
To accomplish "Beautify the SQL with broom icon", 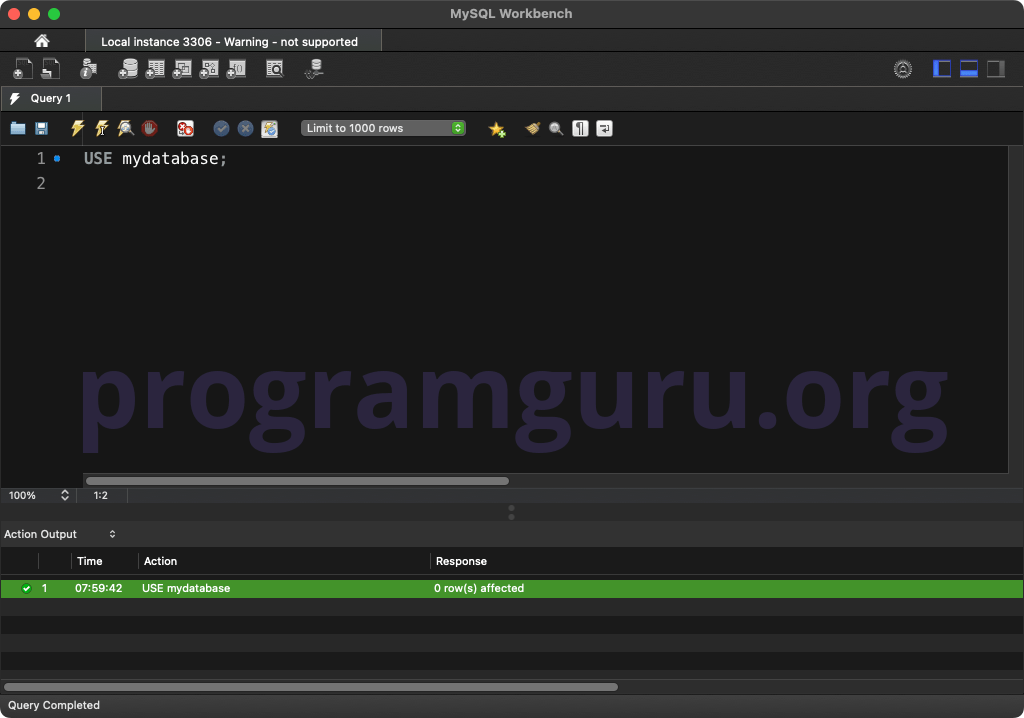I will [x=533, y=128].
